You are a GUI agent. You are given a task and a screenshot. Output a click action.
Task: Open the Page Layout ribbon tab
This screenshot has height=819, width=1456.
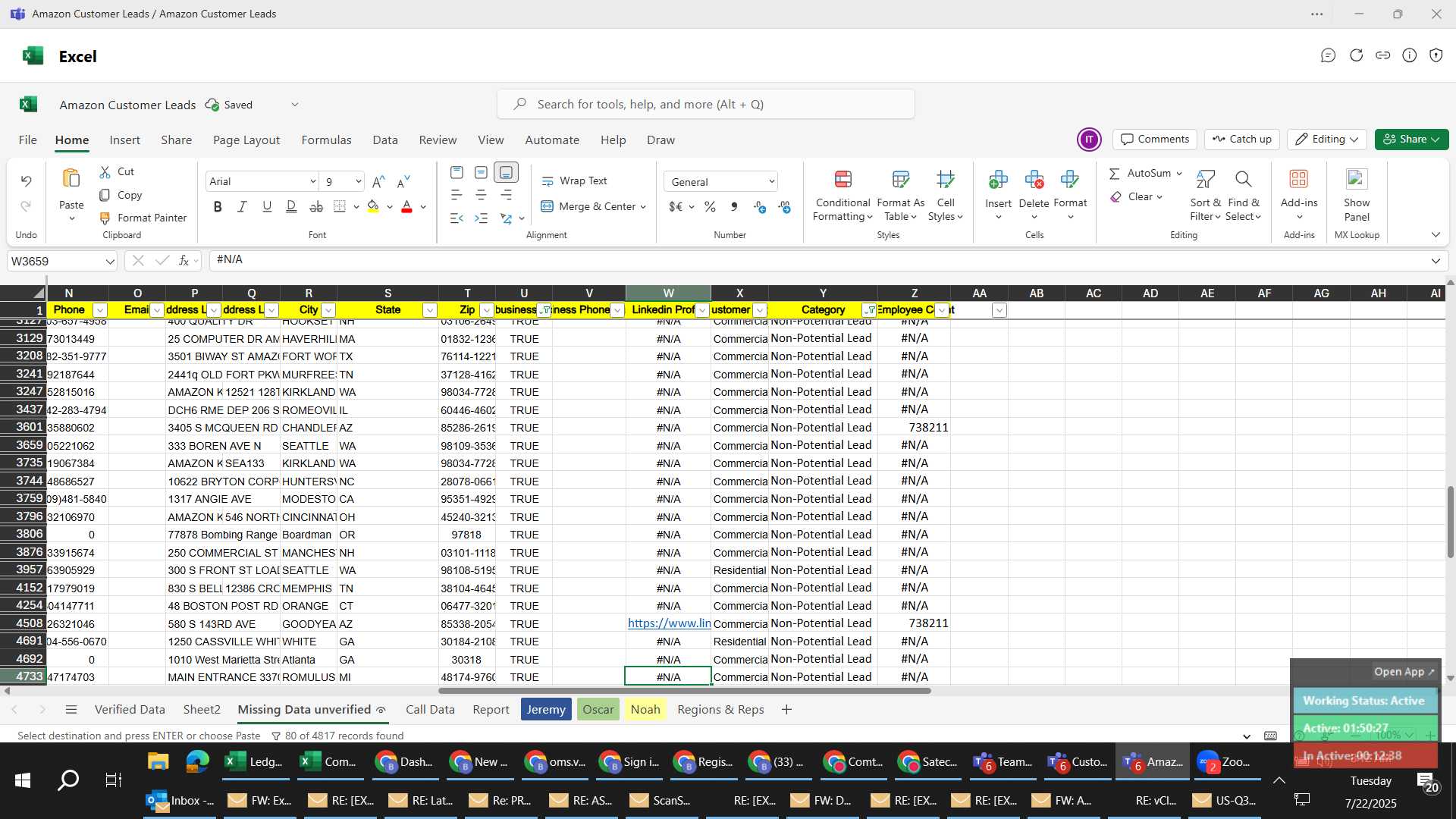(246, 140)
